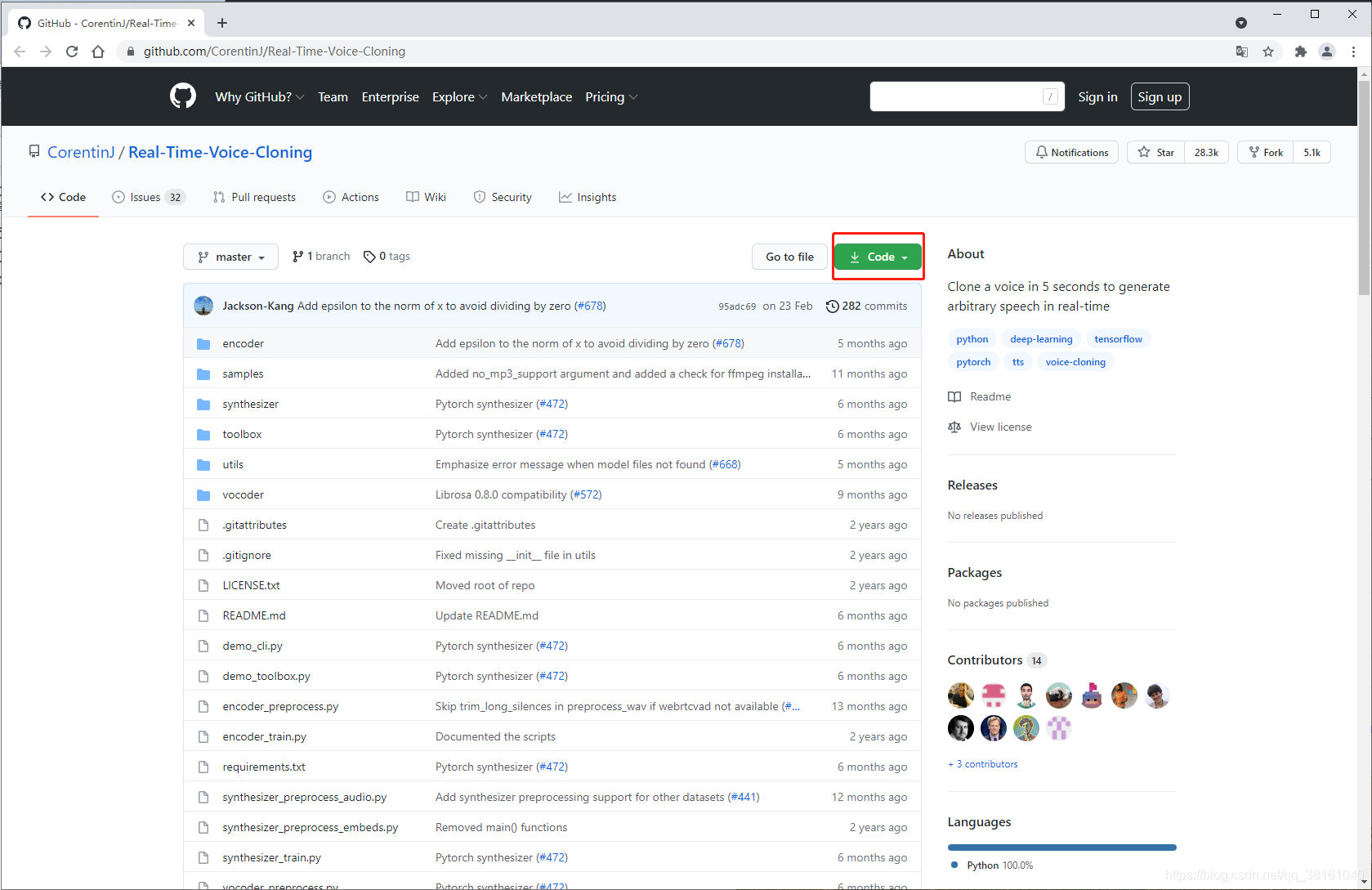Open the Real-Time-Voice-Cloning repo link
The image size is (1372, 890).
point(221,152)
